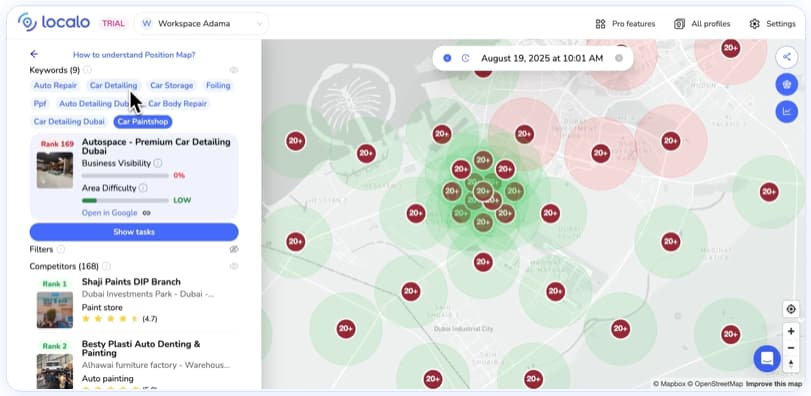Click the TRIAL badge

pos(113,23)
